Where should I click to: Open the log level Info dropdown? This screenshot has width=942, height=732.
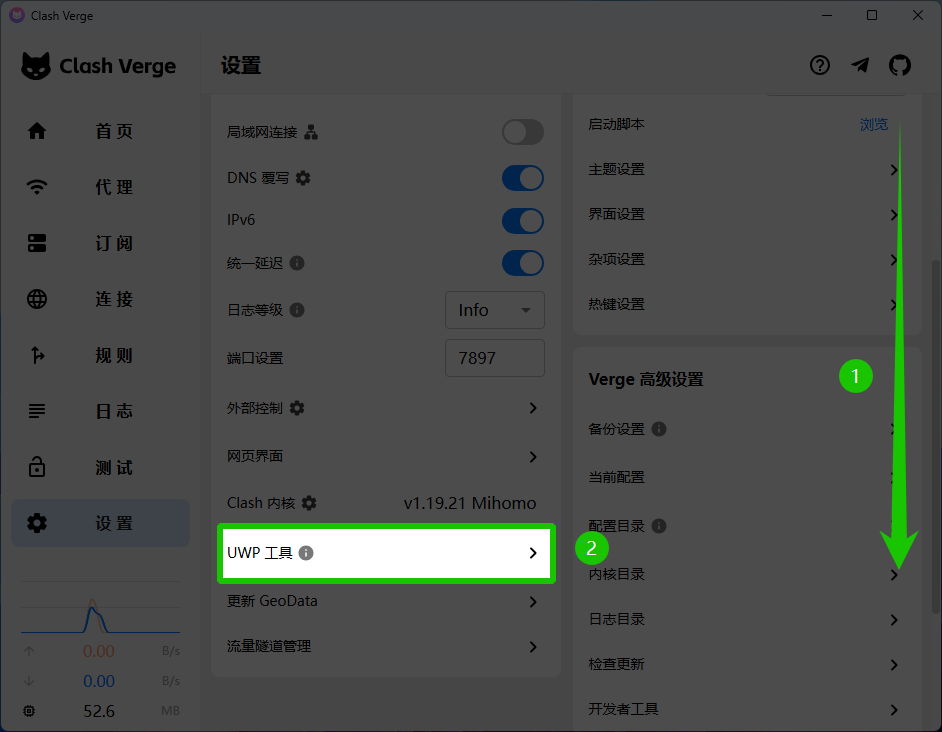[x=494, y=310]
